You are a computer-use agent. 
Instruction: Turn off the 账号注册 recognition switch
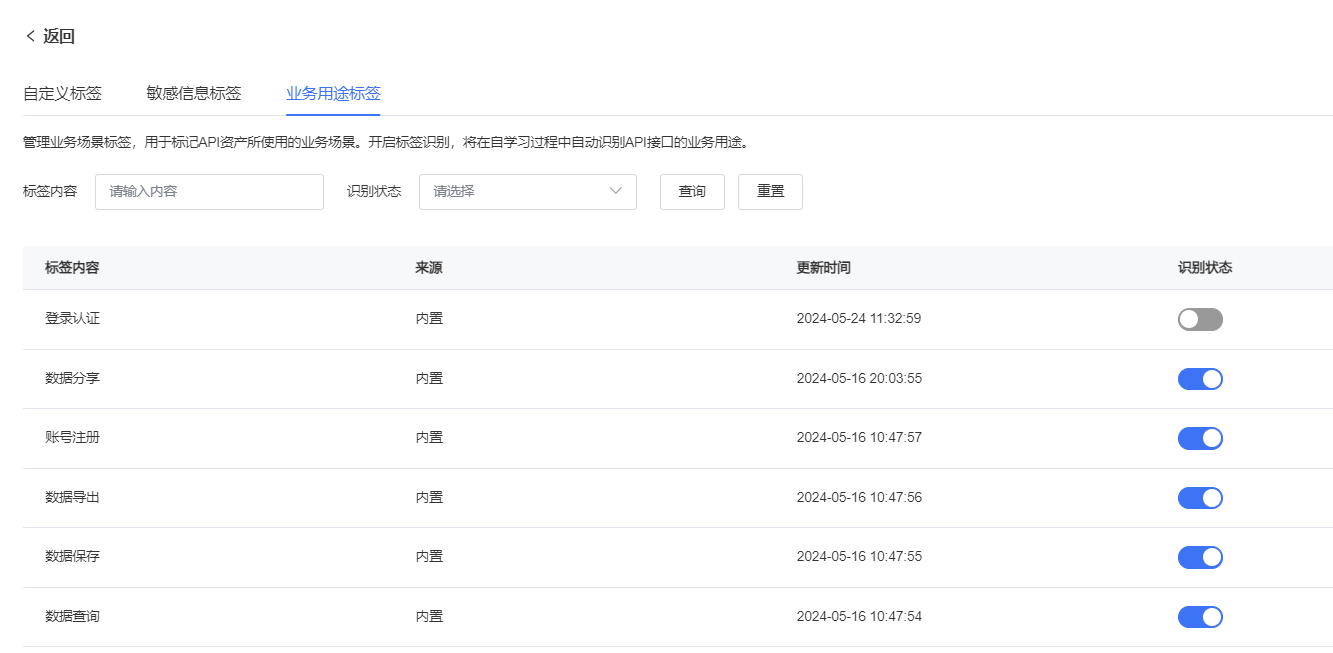(1200, 438)
